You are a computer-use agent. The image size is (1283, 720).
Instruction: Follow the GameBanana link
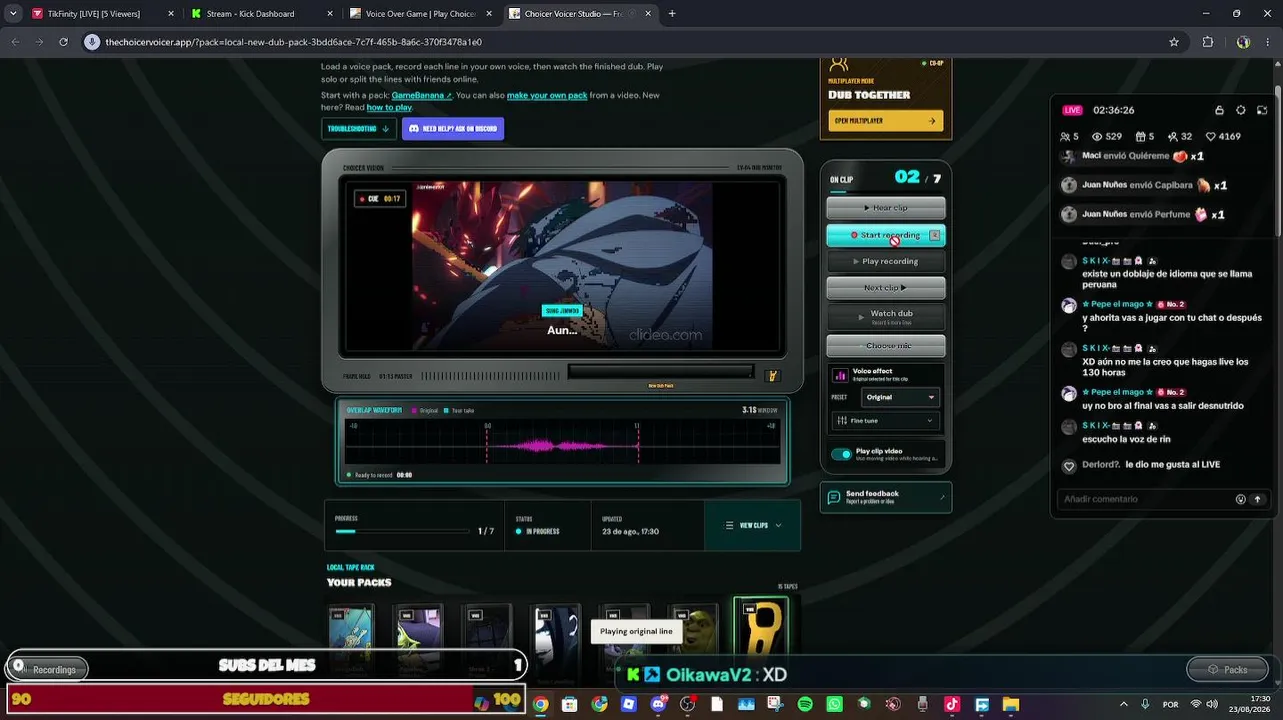pos(421,96)
